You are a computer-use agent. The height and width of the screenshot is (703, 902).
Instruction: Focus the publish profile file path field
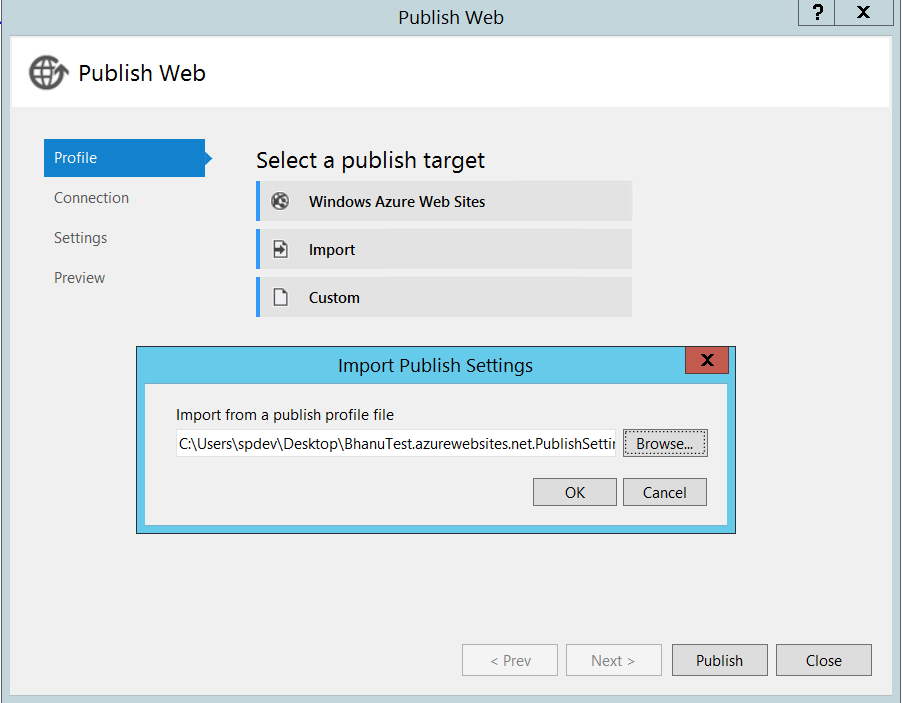pyautogui.click(x=396, y=444)
